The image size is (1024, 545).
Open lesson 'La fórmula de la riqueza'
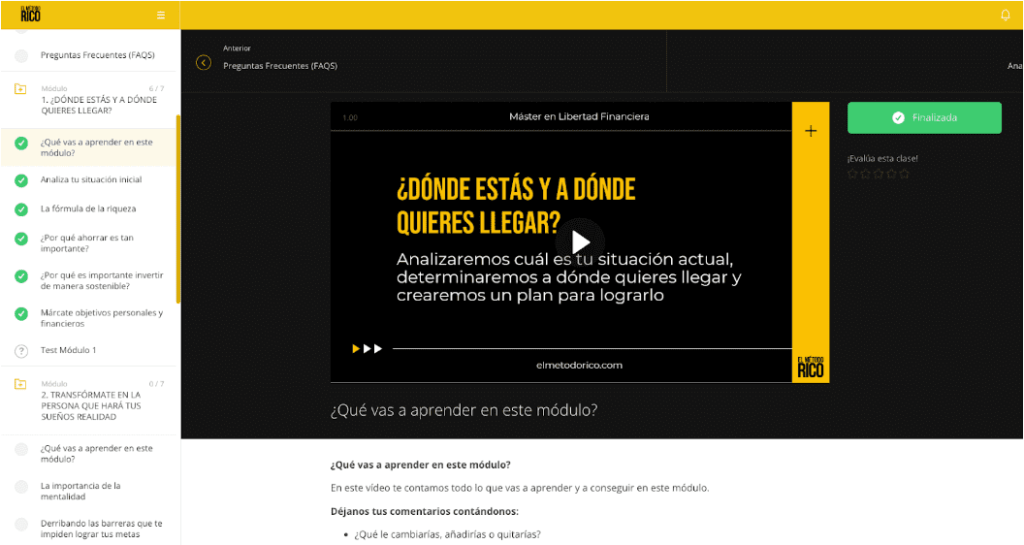click(x=88, y=209)
